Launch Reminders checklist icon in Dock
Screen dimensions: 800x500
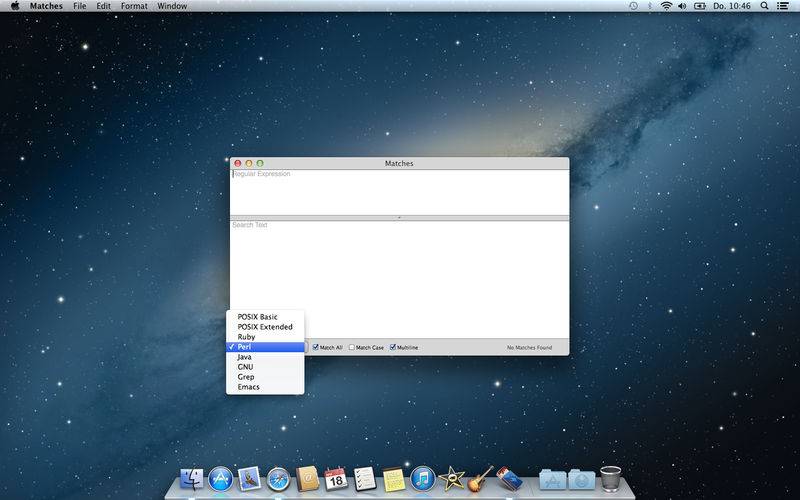[365, 480]
